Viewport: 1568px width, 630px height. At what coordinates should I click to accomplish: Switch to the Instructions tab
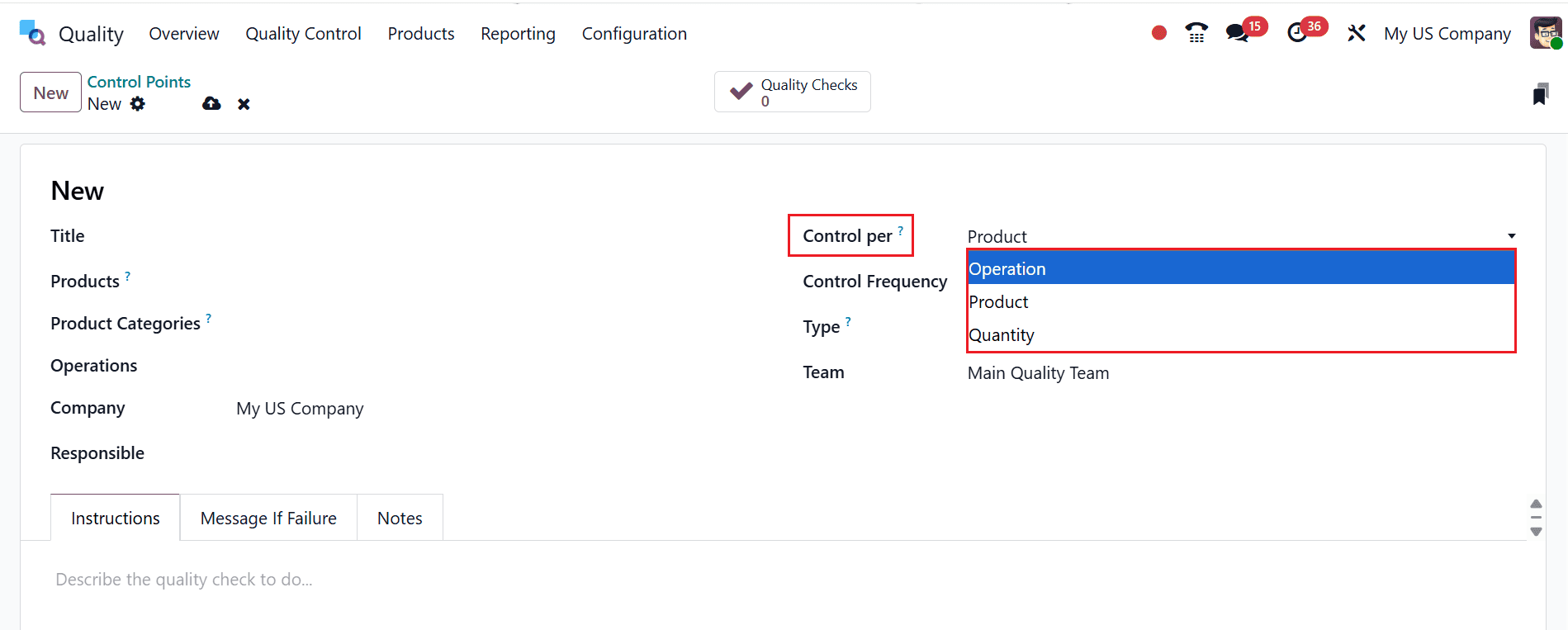click(x=116, y=518)
